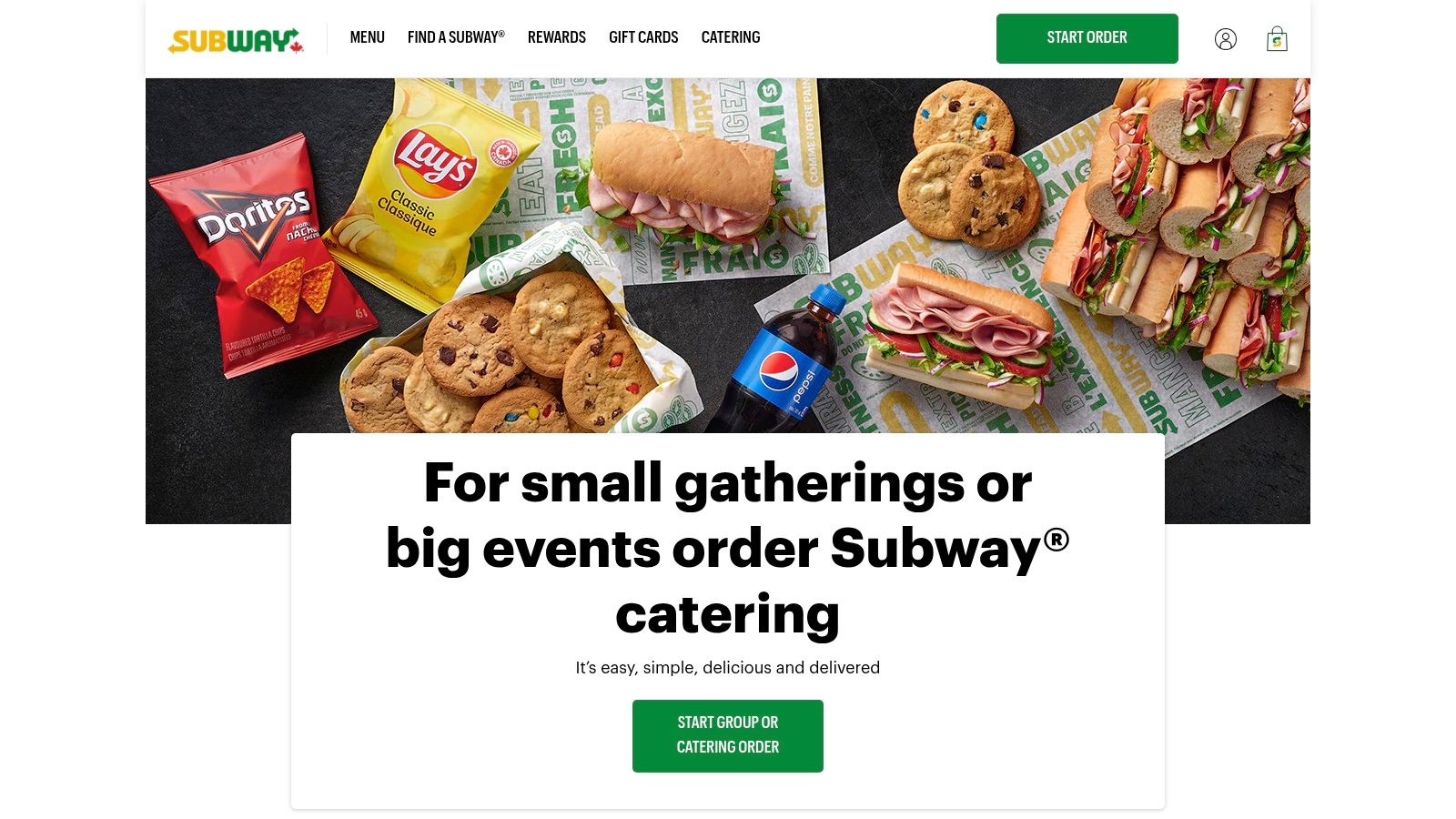Click the Pepsi bottle in the banner

tap(778, 364)
